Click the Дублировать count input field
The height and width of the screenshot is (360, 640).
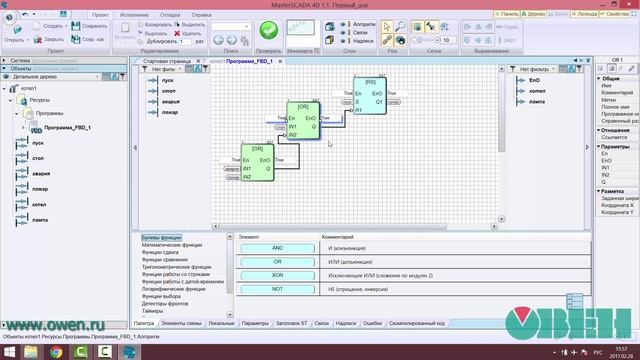tap(185, 42)
